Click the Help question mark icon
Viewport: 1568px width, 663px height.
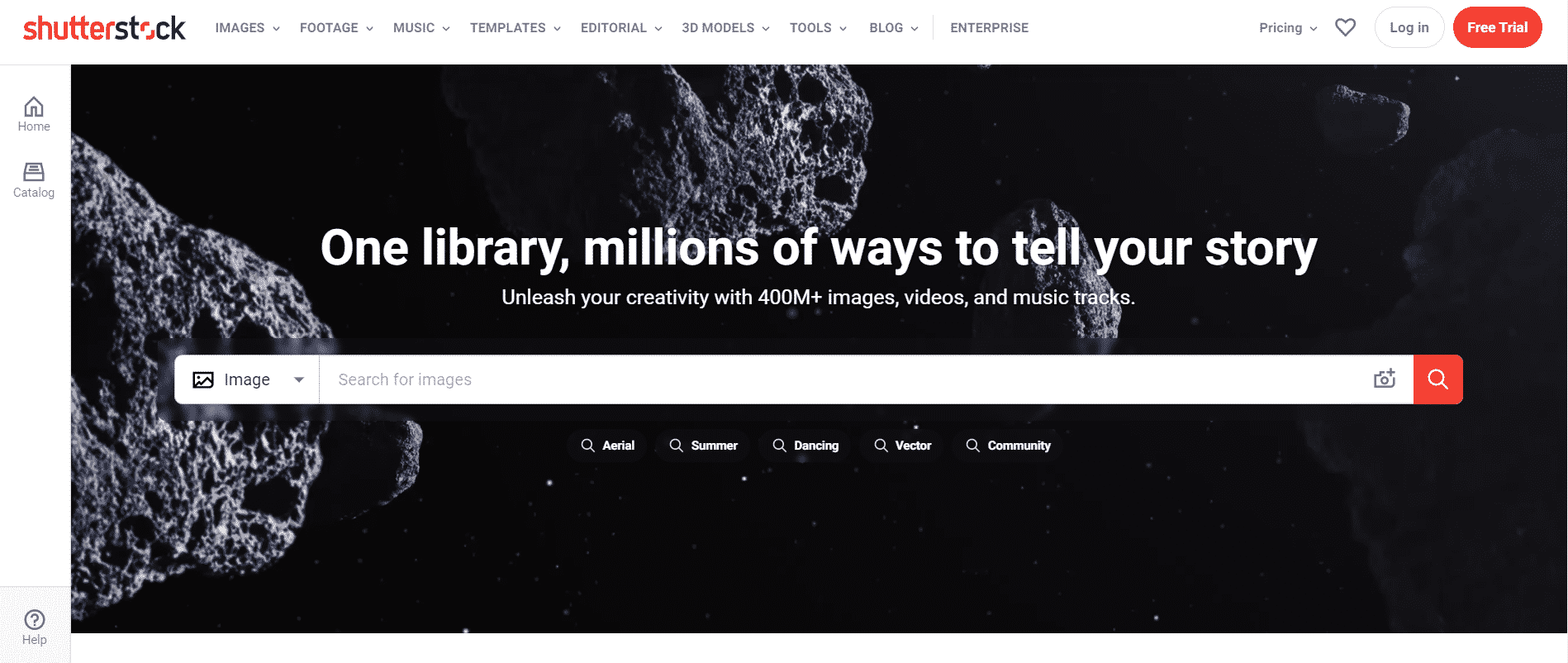tap(35, 619)
